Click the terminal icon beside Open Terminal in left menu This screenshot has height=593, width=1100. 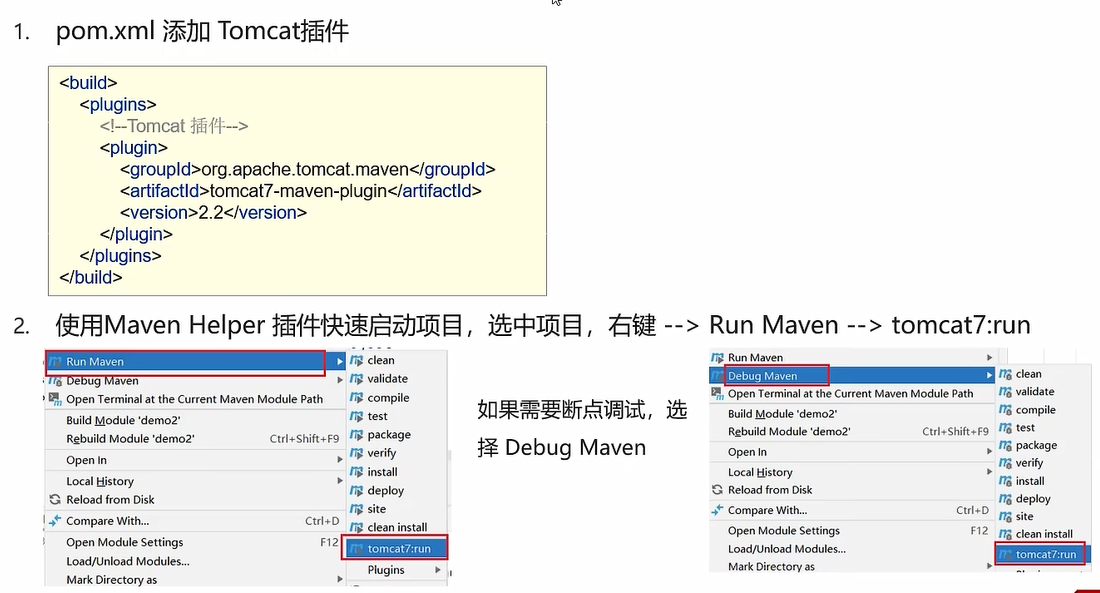point(55,399)
